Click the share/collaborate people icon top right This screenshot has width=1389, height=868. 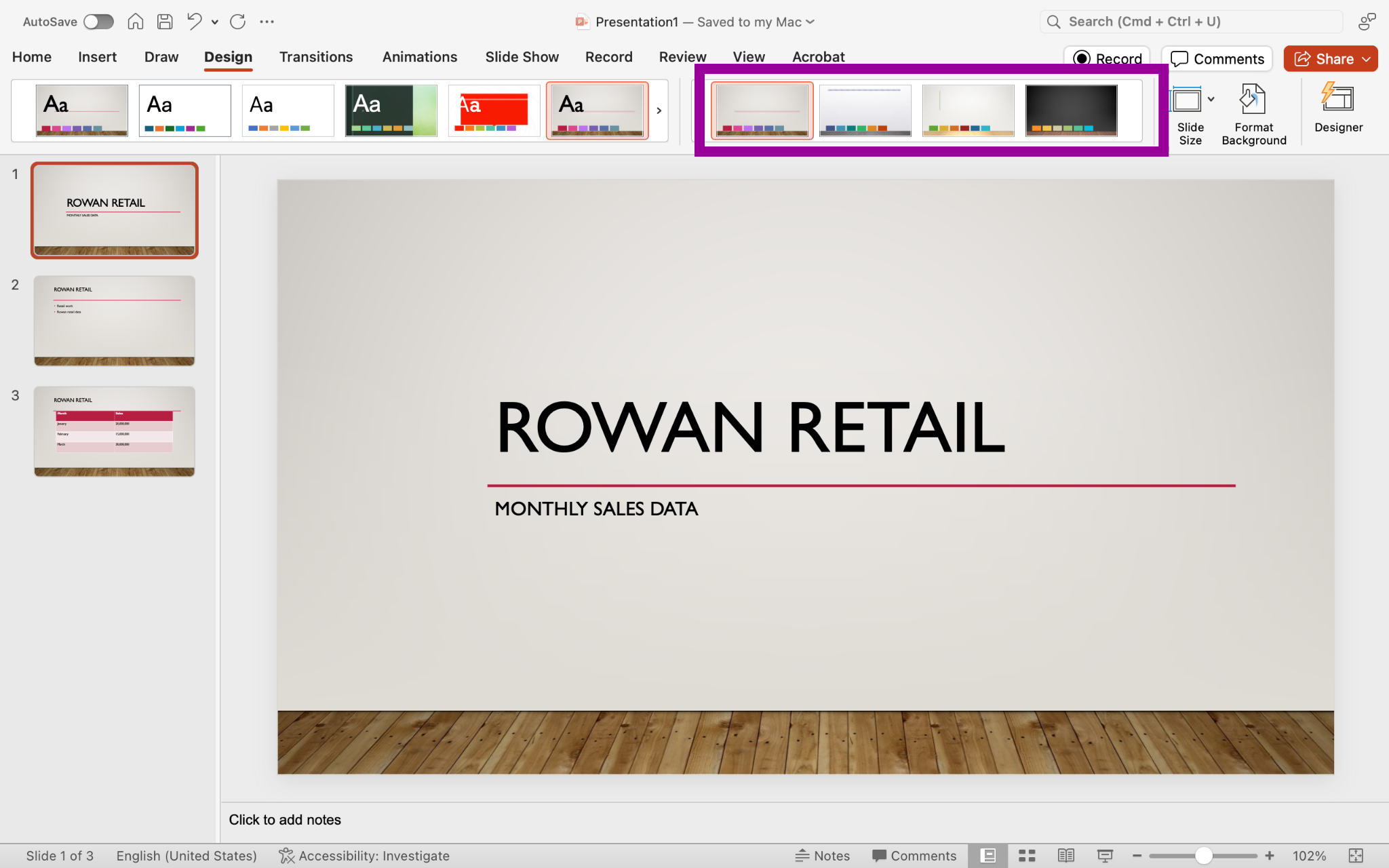1367,22
